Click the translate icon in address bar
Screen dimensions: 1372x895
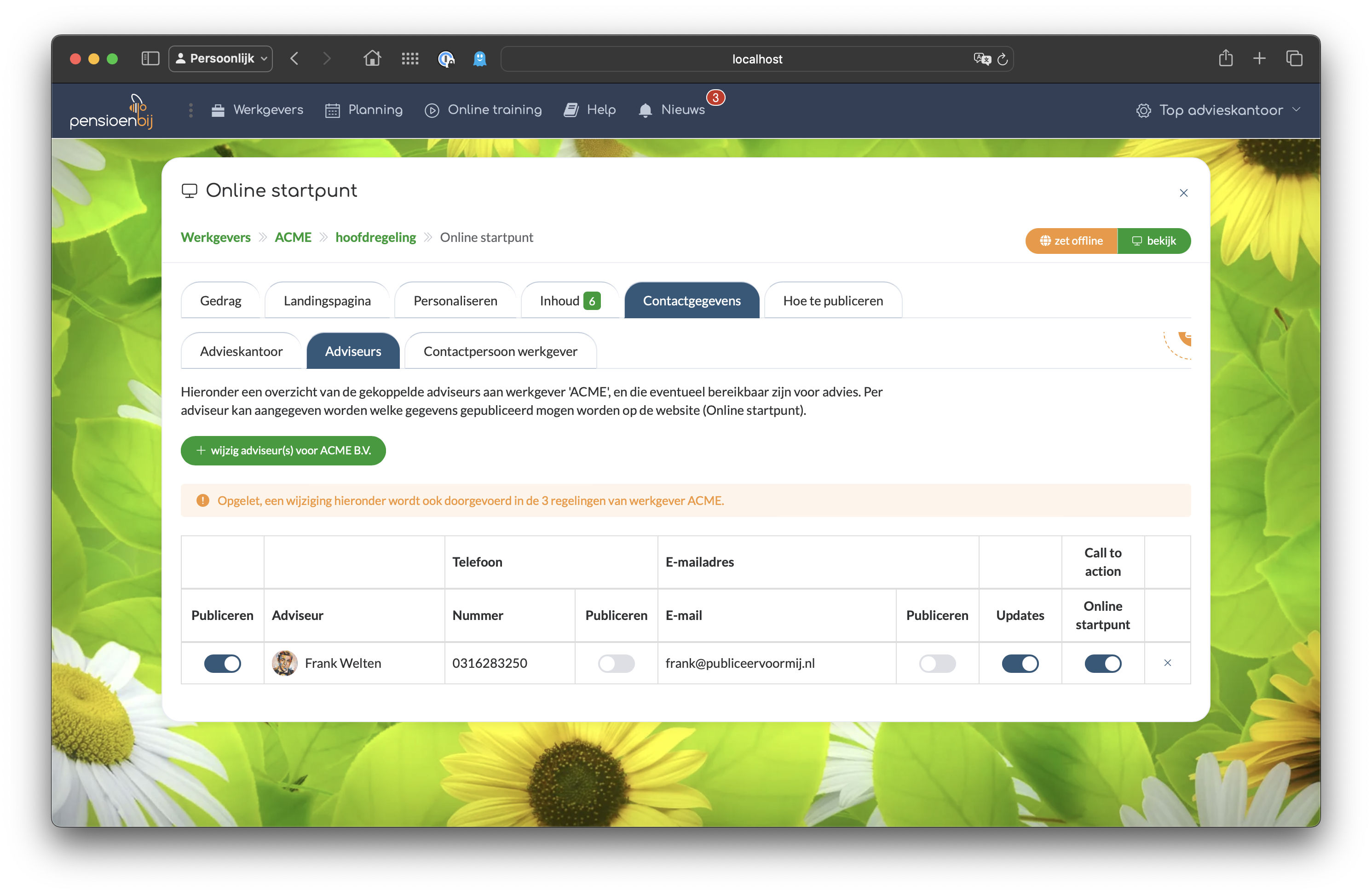tap(982, 59)
